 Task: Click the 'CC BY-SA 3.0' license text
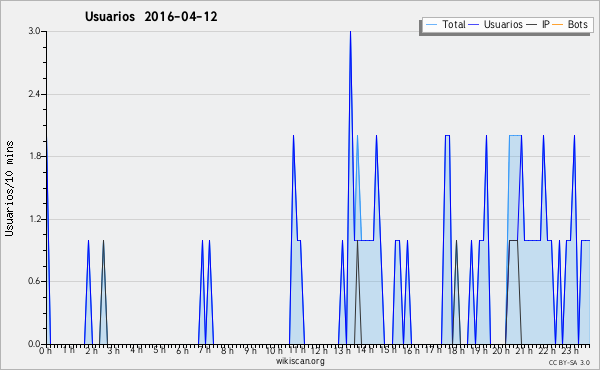[569, 363]
